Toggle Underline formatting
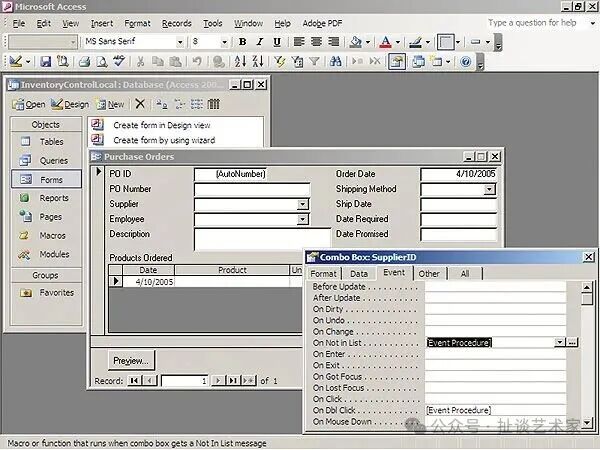Screen dimensions: 600x450 click(277, 42)
